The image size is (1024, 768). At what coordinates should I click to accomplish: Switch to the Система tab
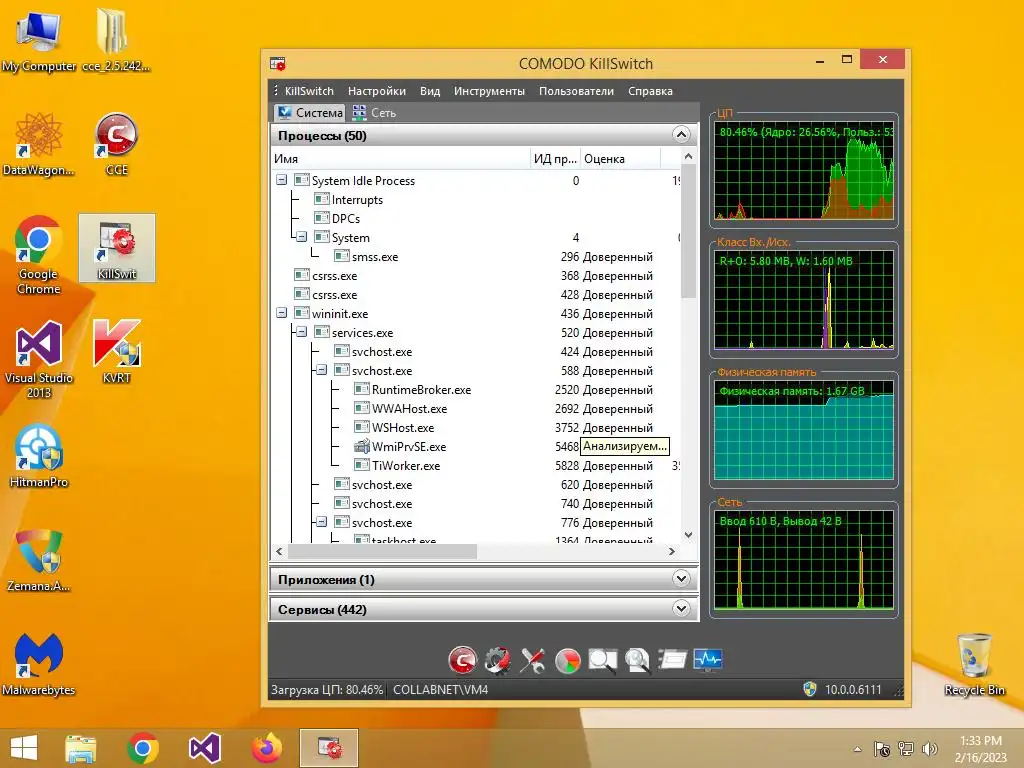click(x=310, y=113)
